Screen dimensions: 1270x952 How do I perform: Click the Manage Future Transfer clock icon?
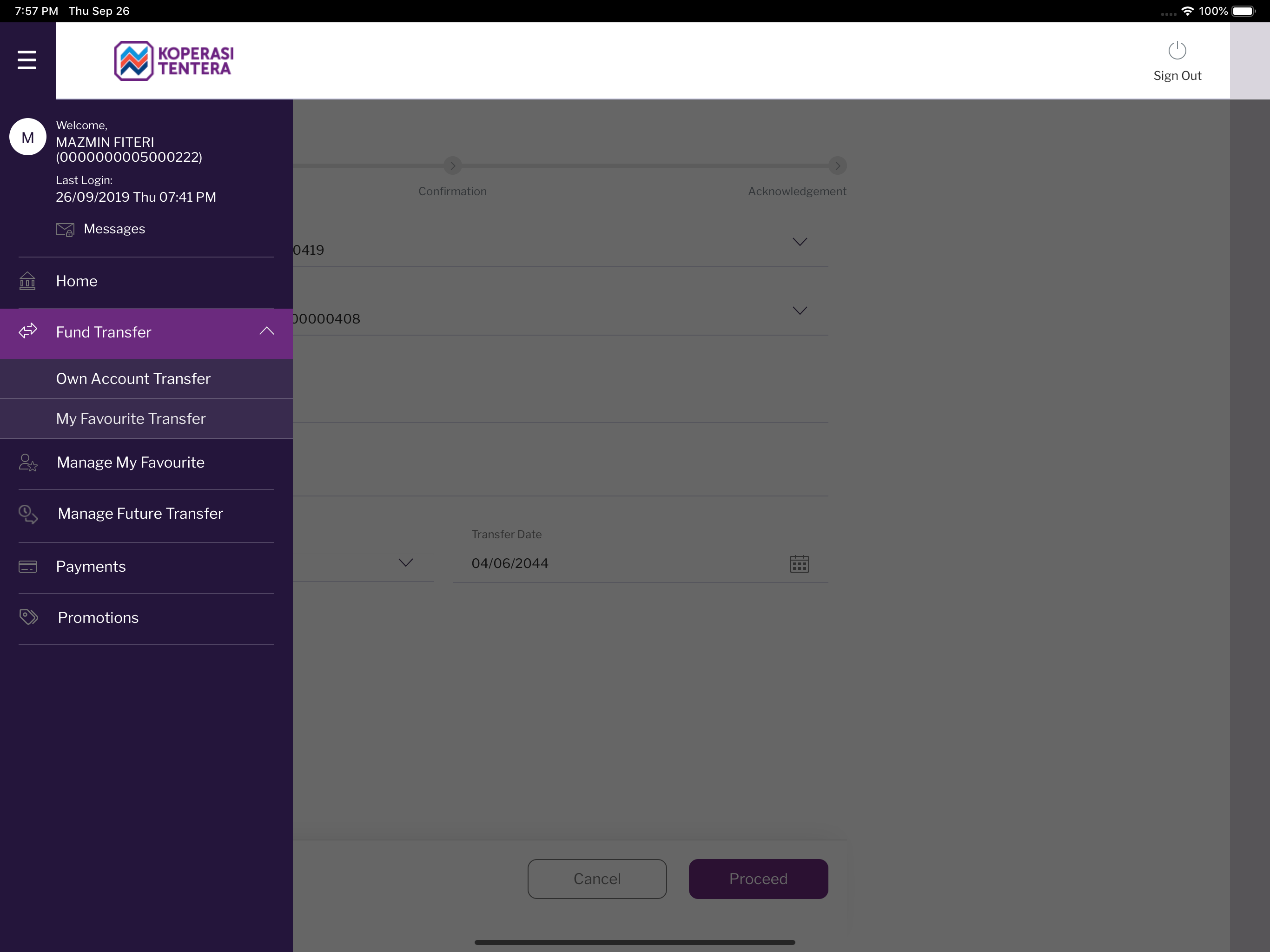(27, 514)
